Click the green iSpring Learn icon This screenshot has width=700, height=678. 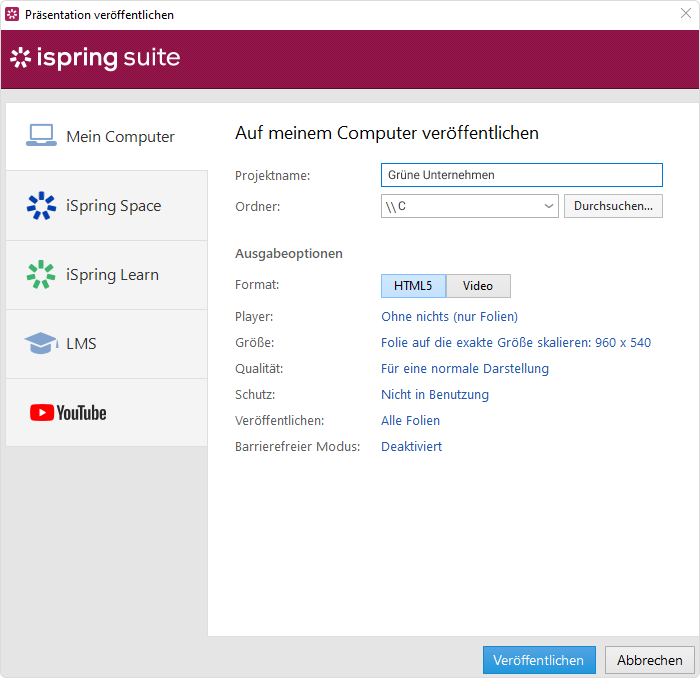point(41,275)
